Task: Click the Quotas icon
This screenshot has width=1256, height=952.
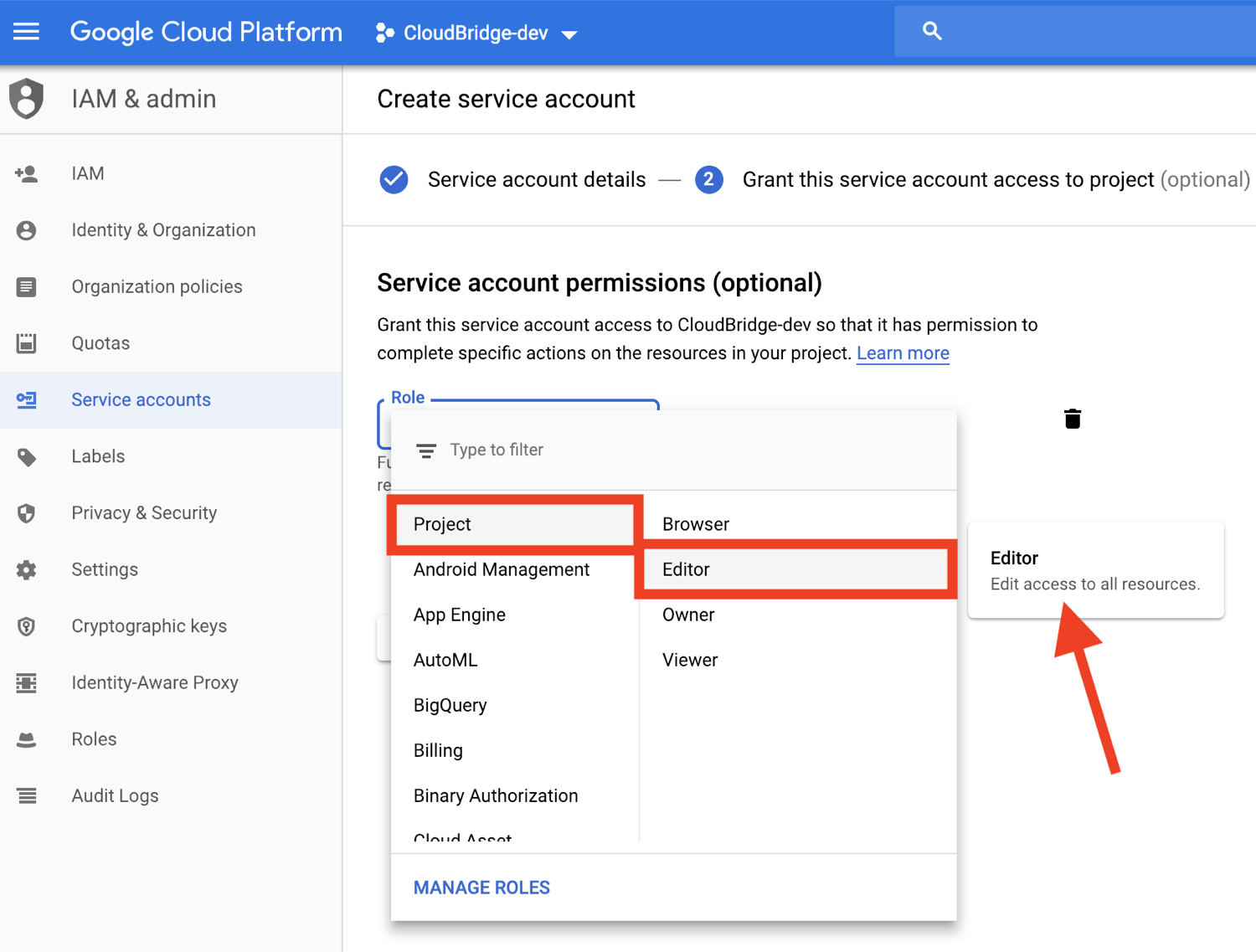Action: (26, 343)
